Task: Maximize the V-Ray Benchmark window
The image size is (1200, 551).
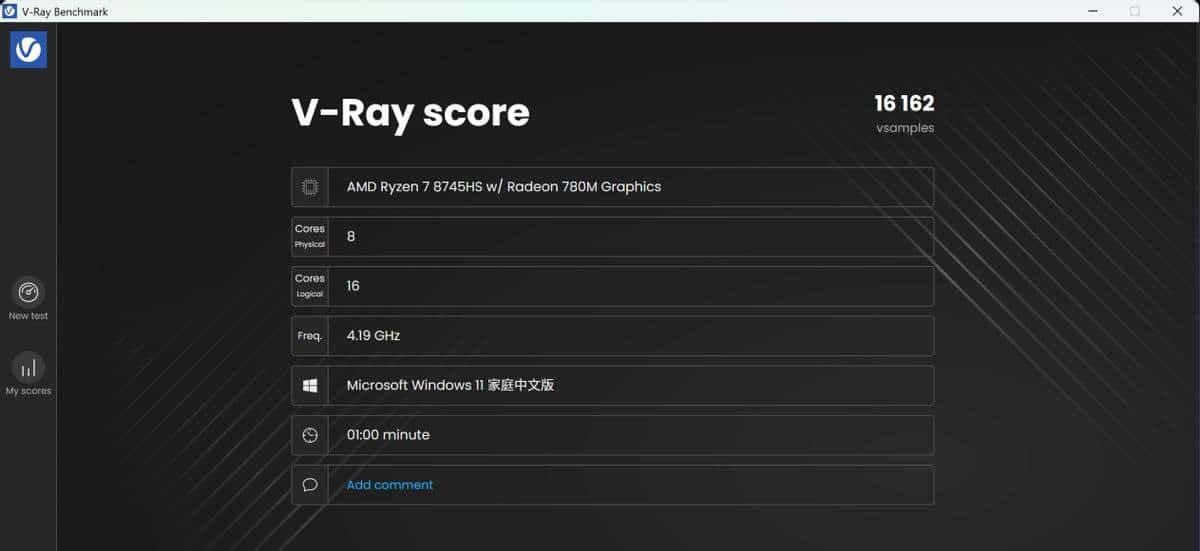Action: (1135, 11)
